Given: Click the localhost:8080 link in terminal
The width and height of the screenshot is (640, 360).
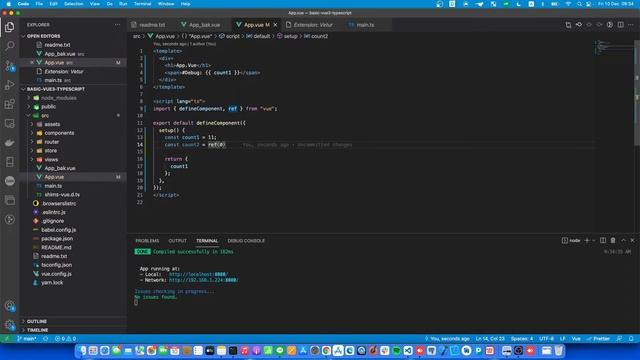Looking at the screenshot, I should tap(198, 275).
